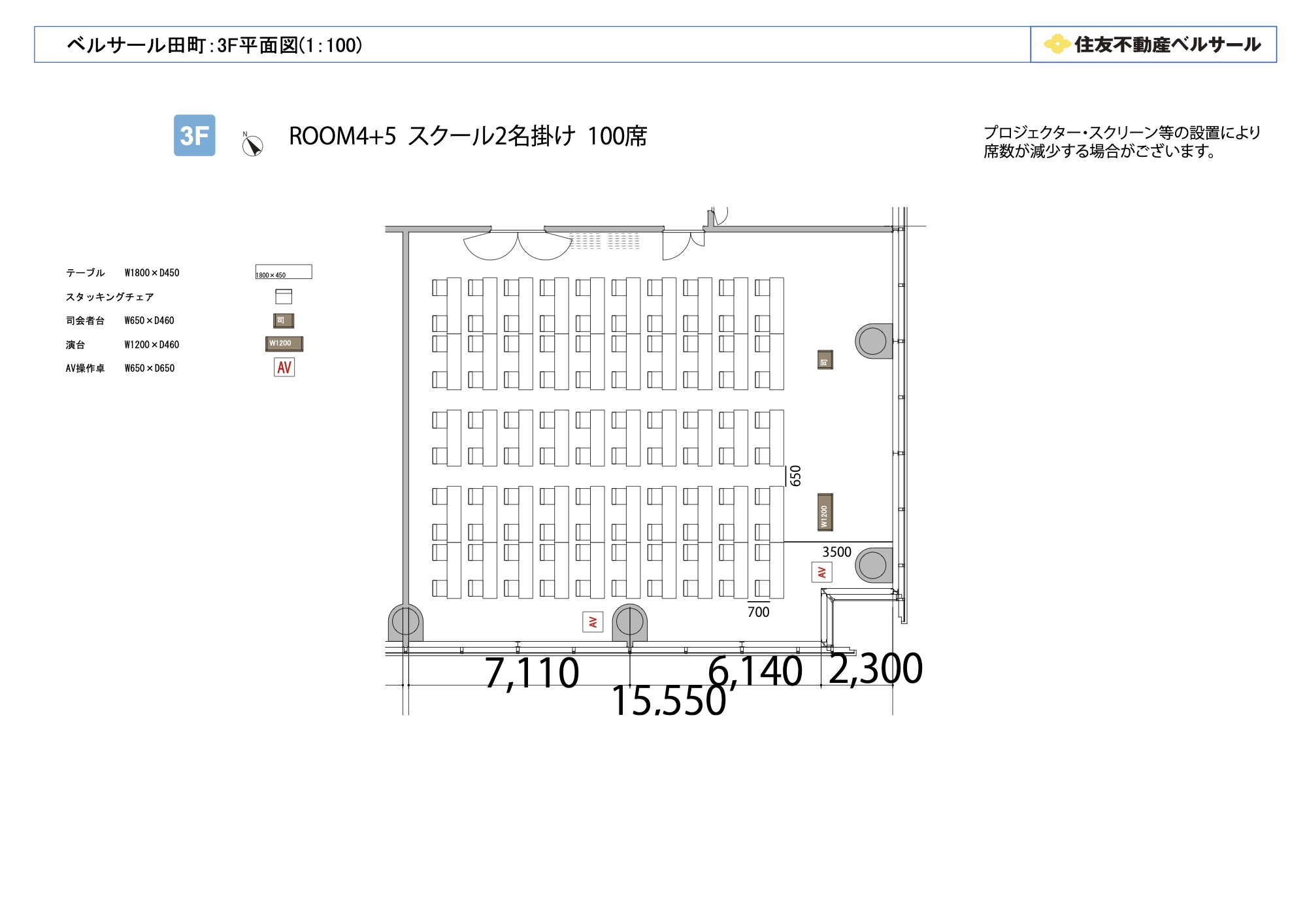The width and height of the screenshot is (1307, 924).
Task: Click the legend label テーブル
Action: (85, 272)
